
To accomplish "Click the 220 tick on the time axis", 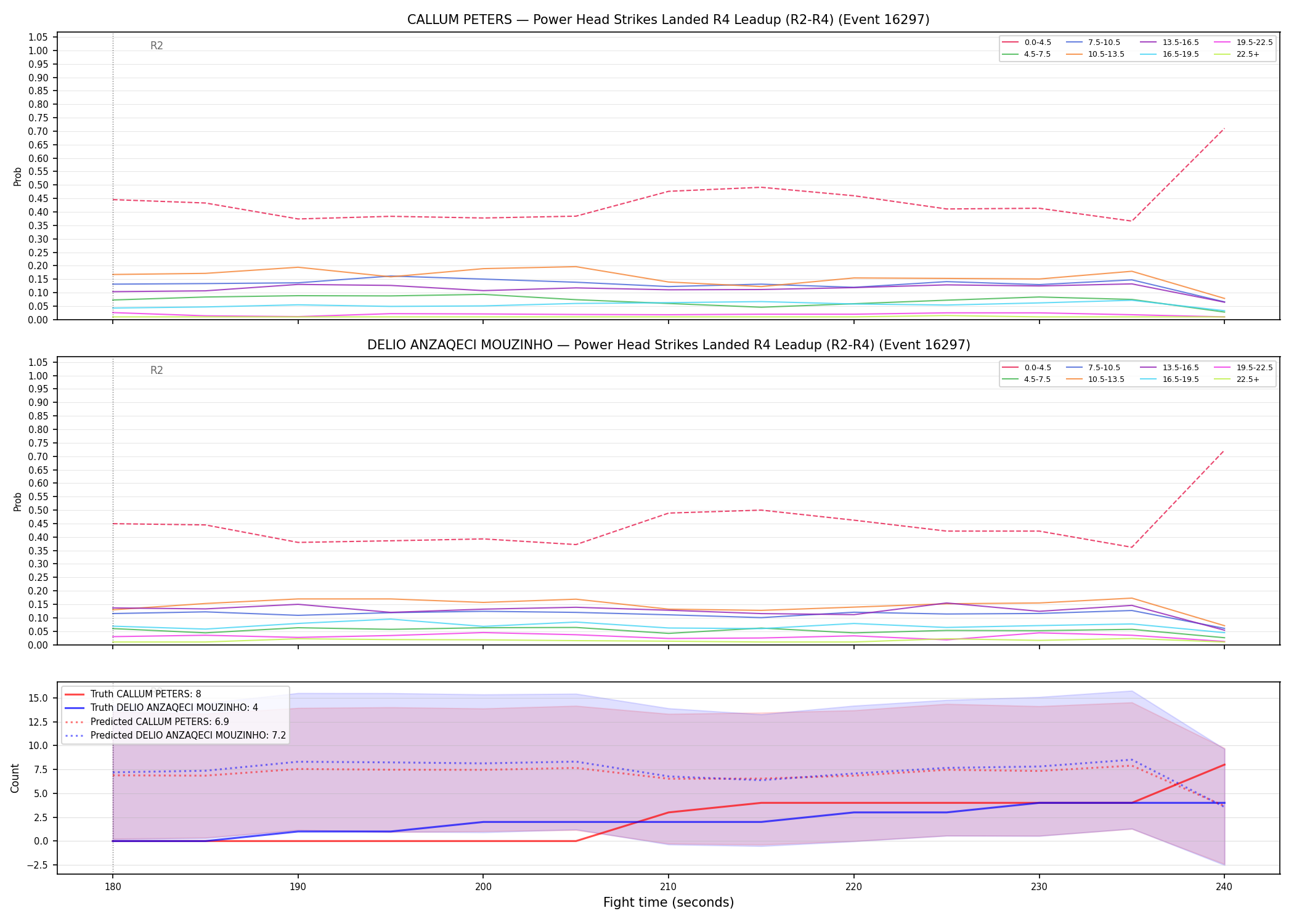I will (x=853, y=887).
